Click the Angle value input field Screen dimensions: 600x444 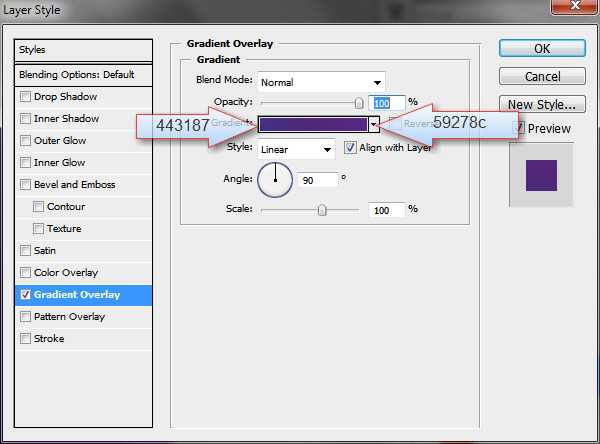tap(317, 180)
